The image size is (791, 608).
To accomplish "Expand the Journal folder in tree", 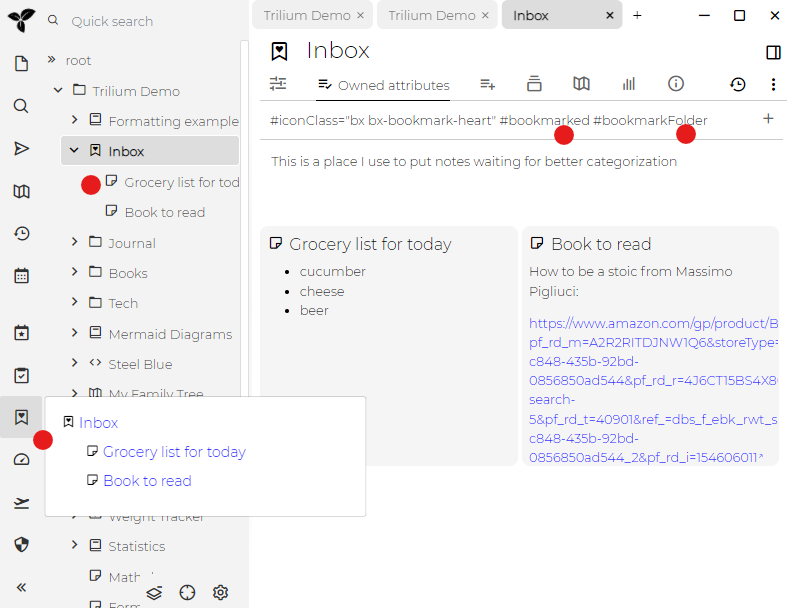I will point(74,242).
